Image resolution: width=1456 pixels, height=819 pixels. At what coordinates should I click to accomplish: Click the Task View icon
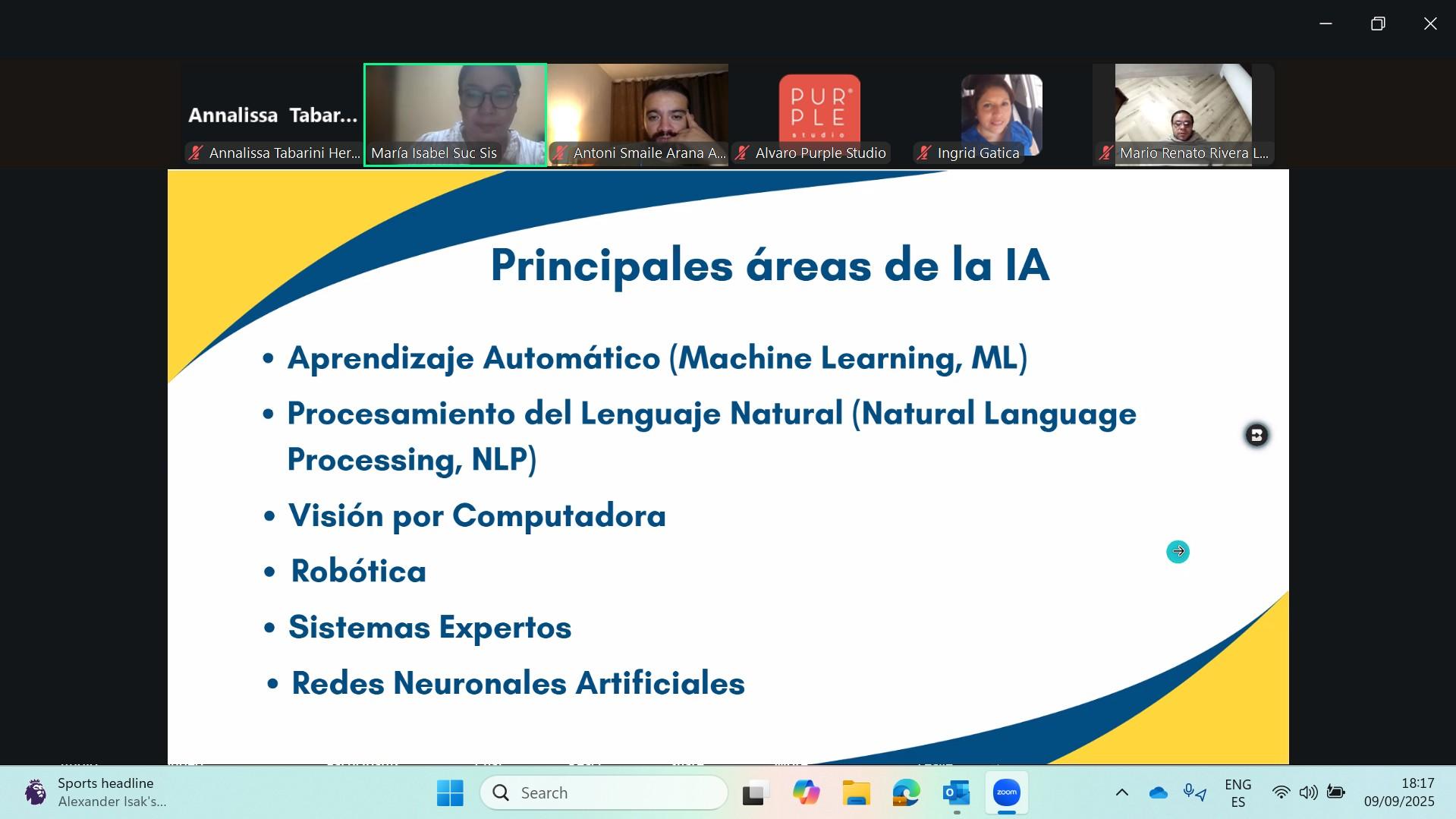756,793
